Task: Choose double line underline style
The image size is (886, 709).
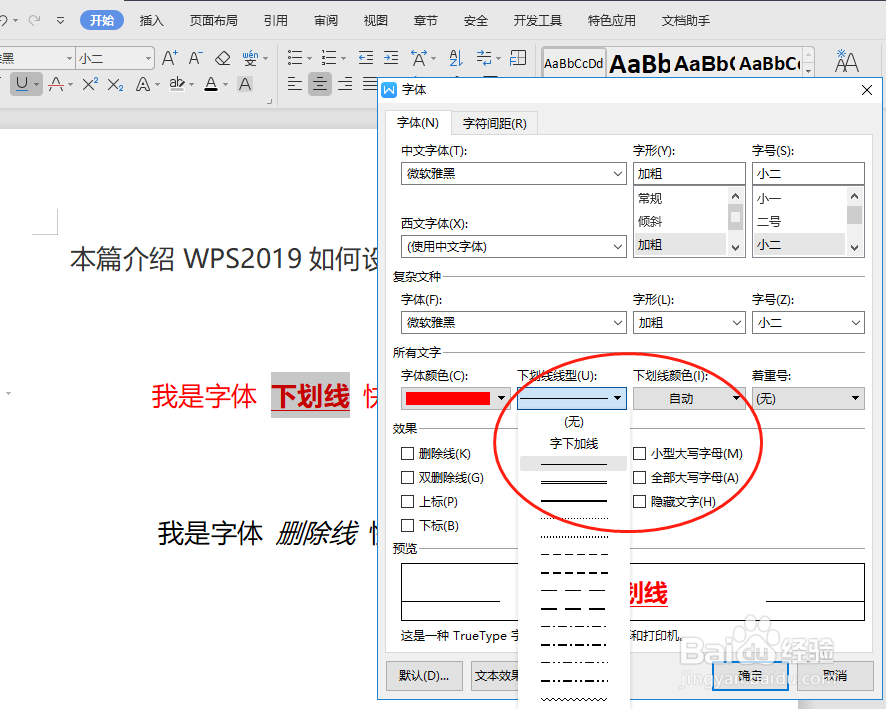Action: [574, 482]
